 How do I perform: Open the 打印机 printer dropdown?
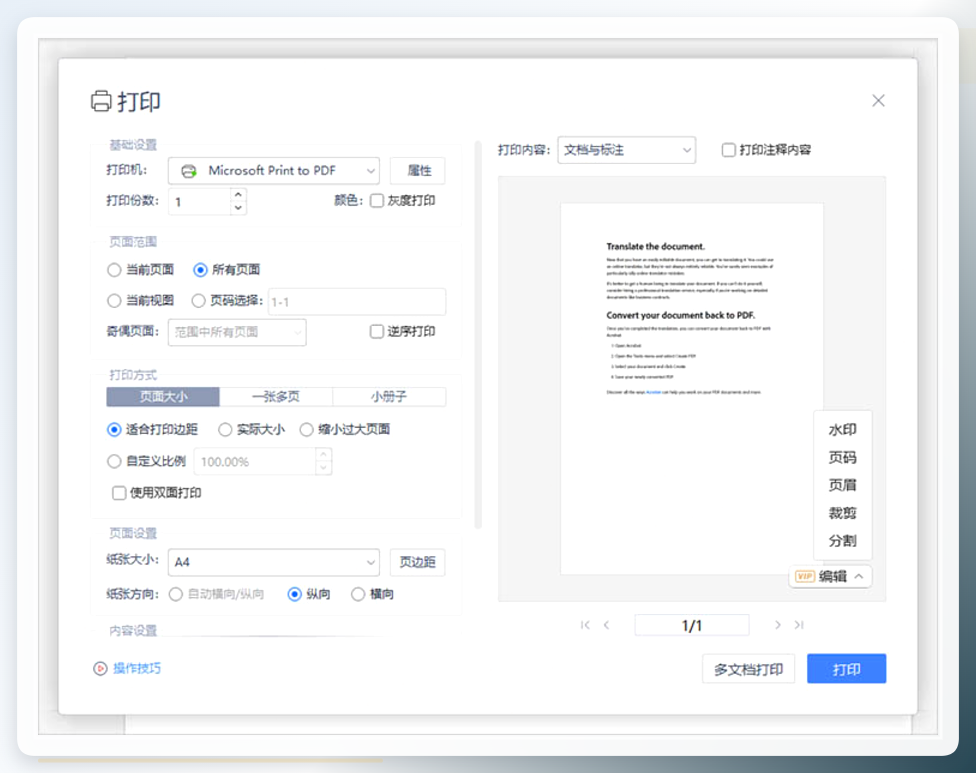274,171
